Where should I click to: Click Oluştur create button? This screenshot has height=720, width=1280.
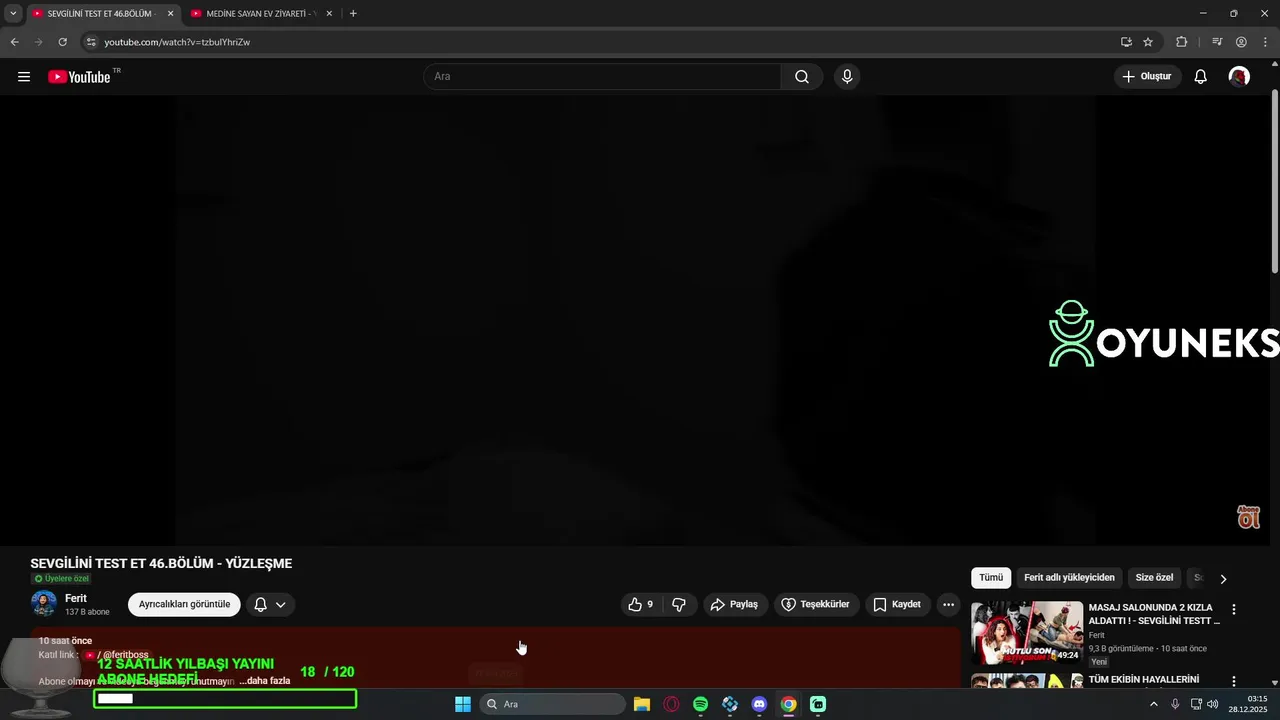(1147, 77)
